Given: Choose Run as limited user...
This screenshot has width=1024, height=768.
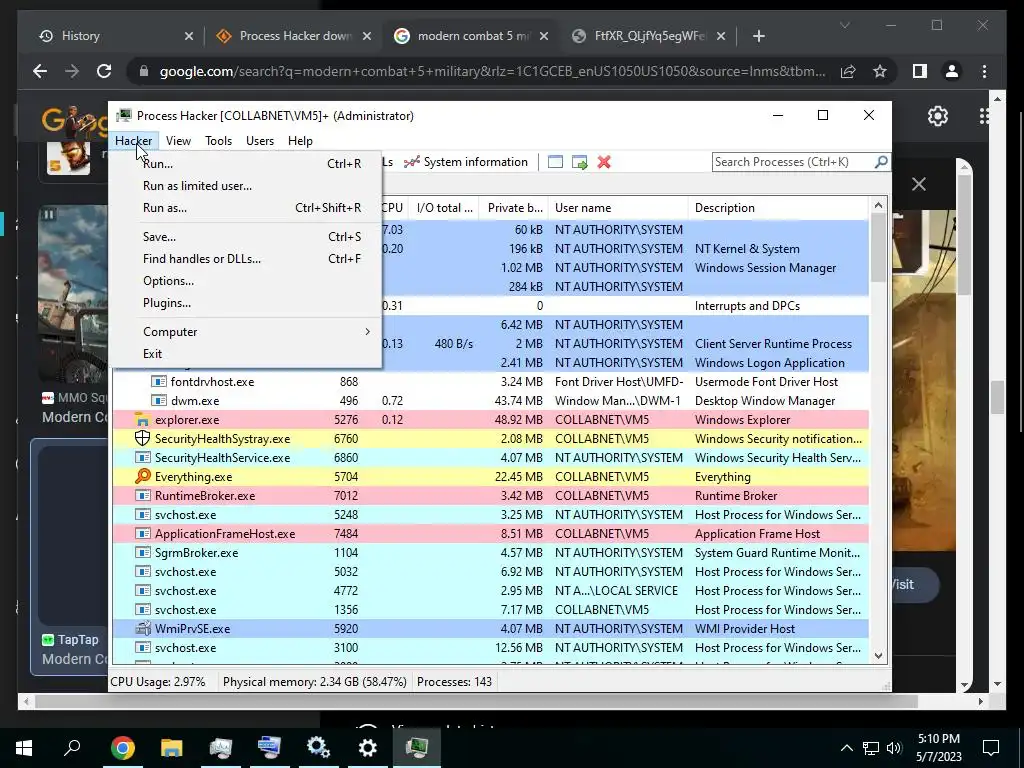Looking at the screenshot, I should click(245, 185).
